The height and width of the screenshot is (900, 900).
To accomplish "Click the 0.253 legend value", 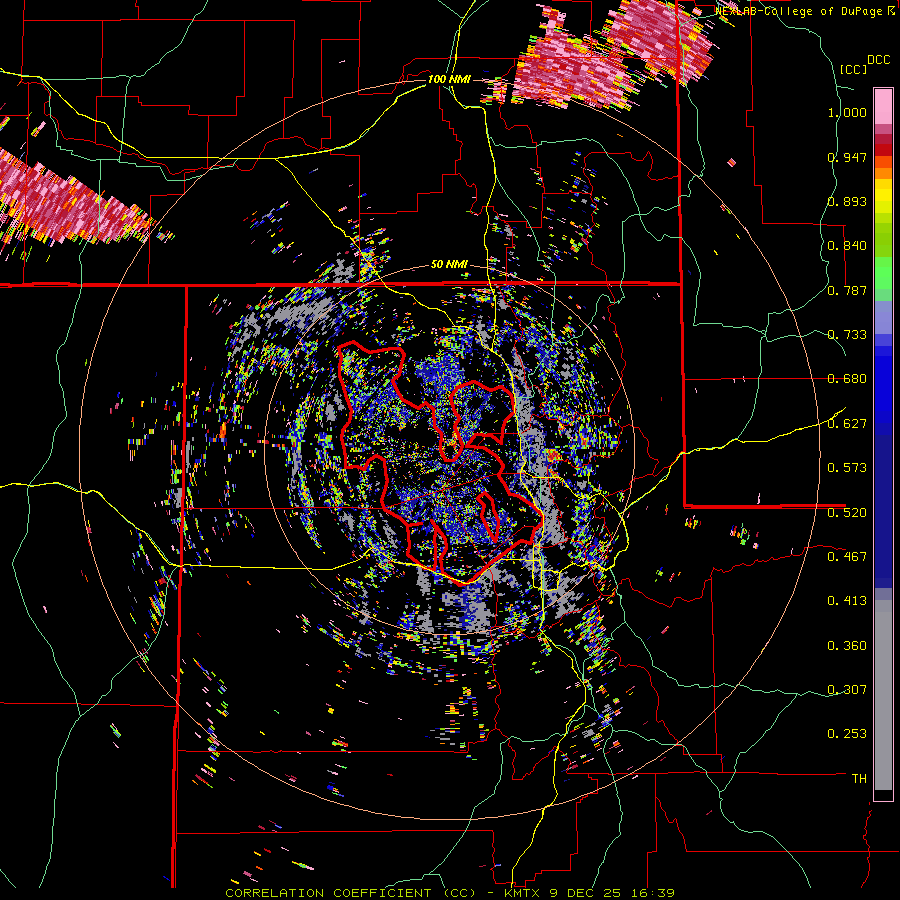I will pyautogui.click(x=847, y=734).
